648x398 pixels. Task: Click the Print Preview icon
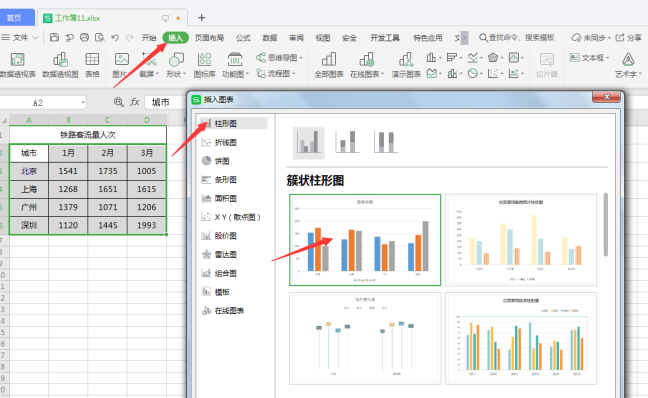[x=100, y=38]
